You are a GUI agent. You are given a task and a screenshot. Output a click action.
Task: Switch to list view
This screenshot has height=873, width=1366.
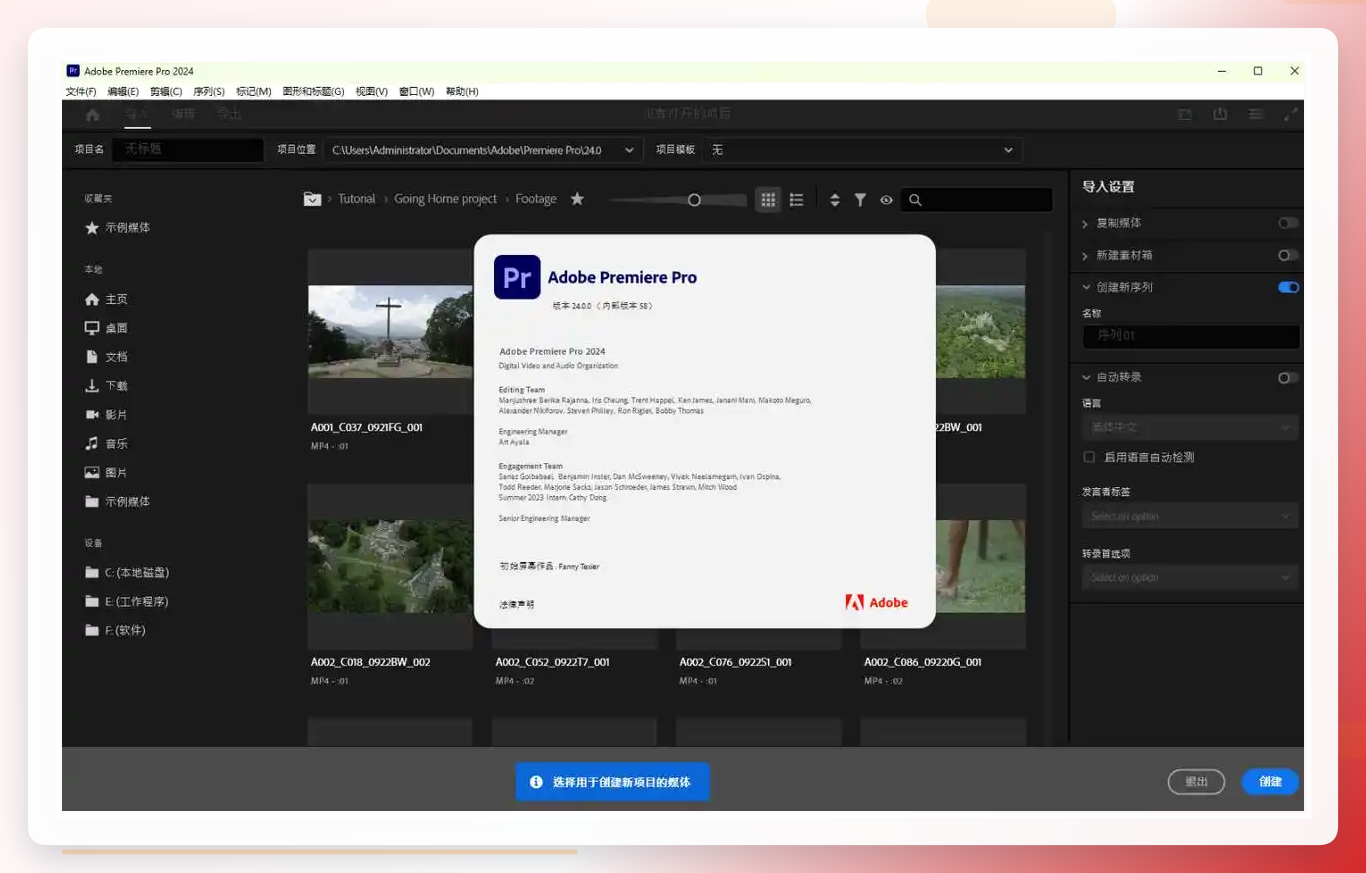(x=797, y=200)
